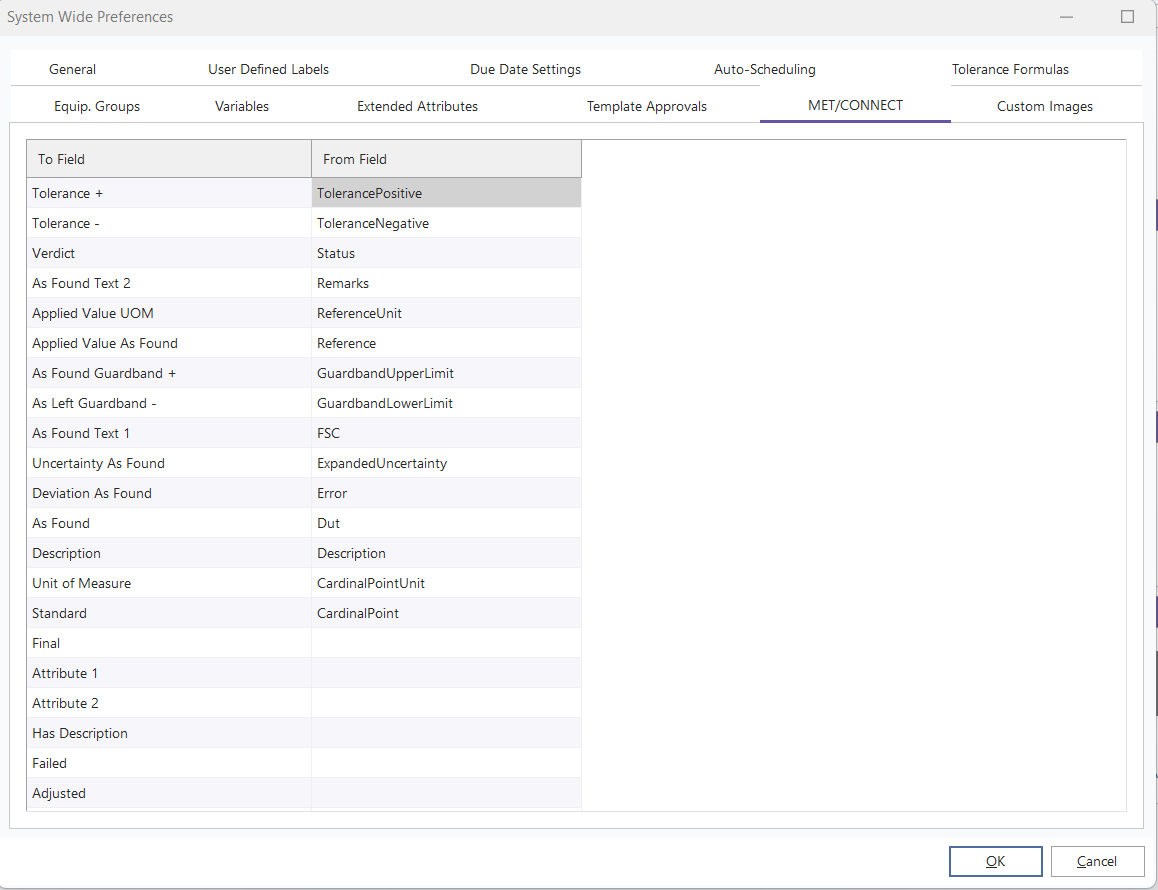
Task: Select the GuardbandUpperLimit cell
Action: 446,373
